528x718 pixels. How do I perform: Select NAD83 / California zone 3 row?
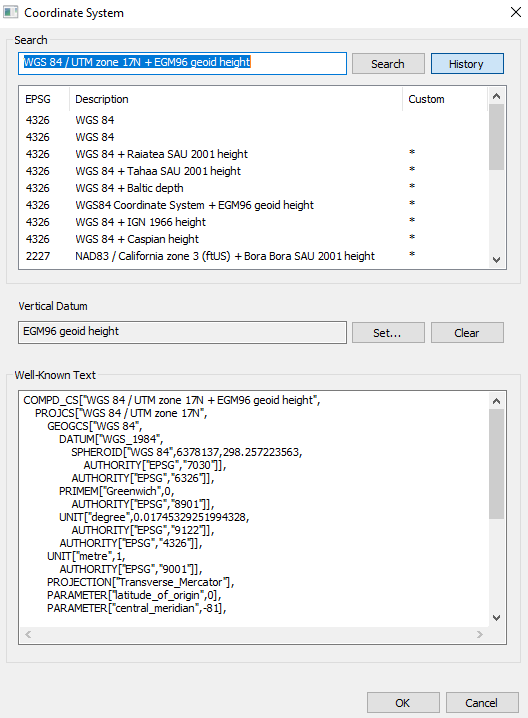point(253,256)
